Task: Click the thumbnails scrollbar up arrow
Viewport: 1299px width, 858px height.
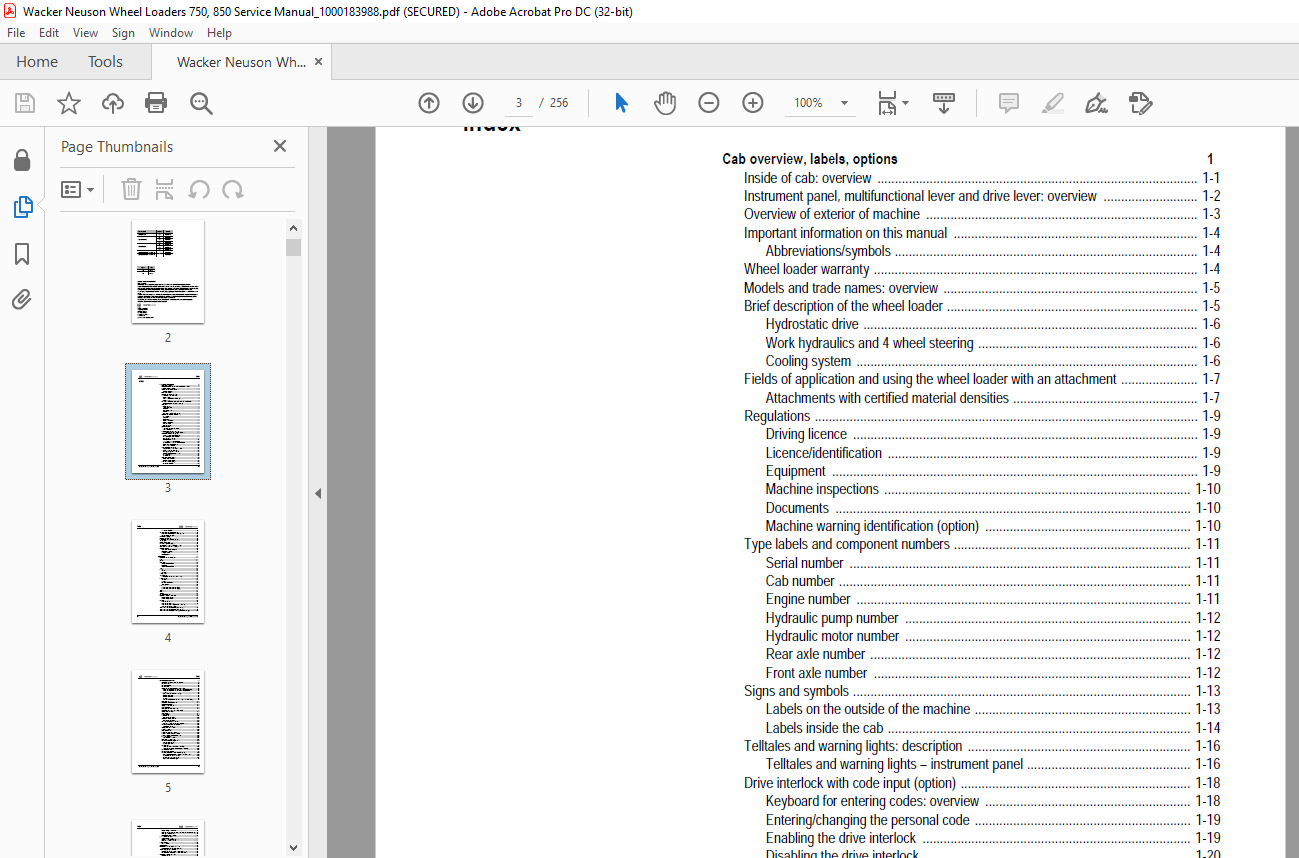Action: tap(293, 227)
